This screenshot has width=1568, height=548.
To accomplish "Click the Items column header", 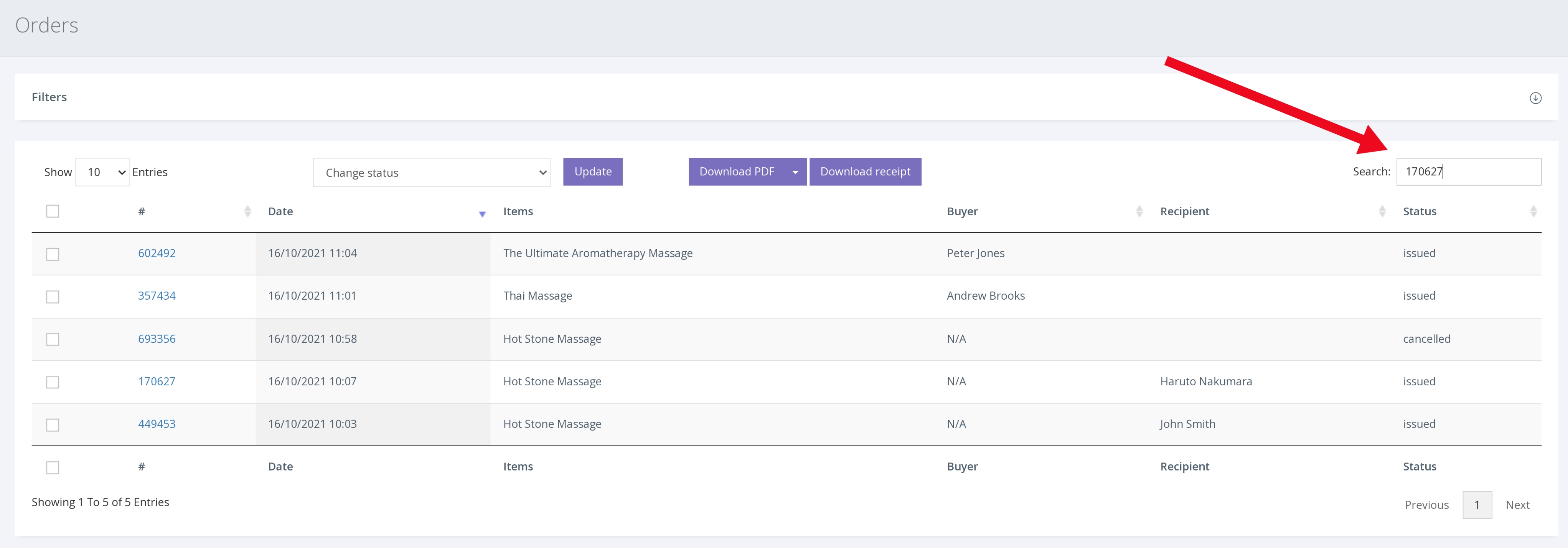I will click(518, 211).
